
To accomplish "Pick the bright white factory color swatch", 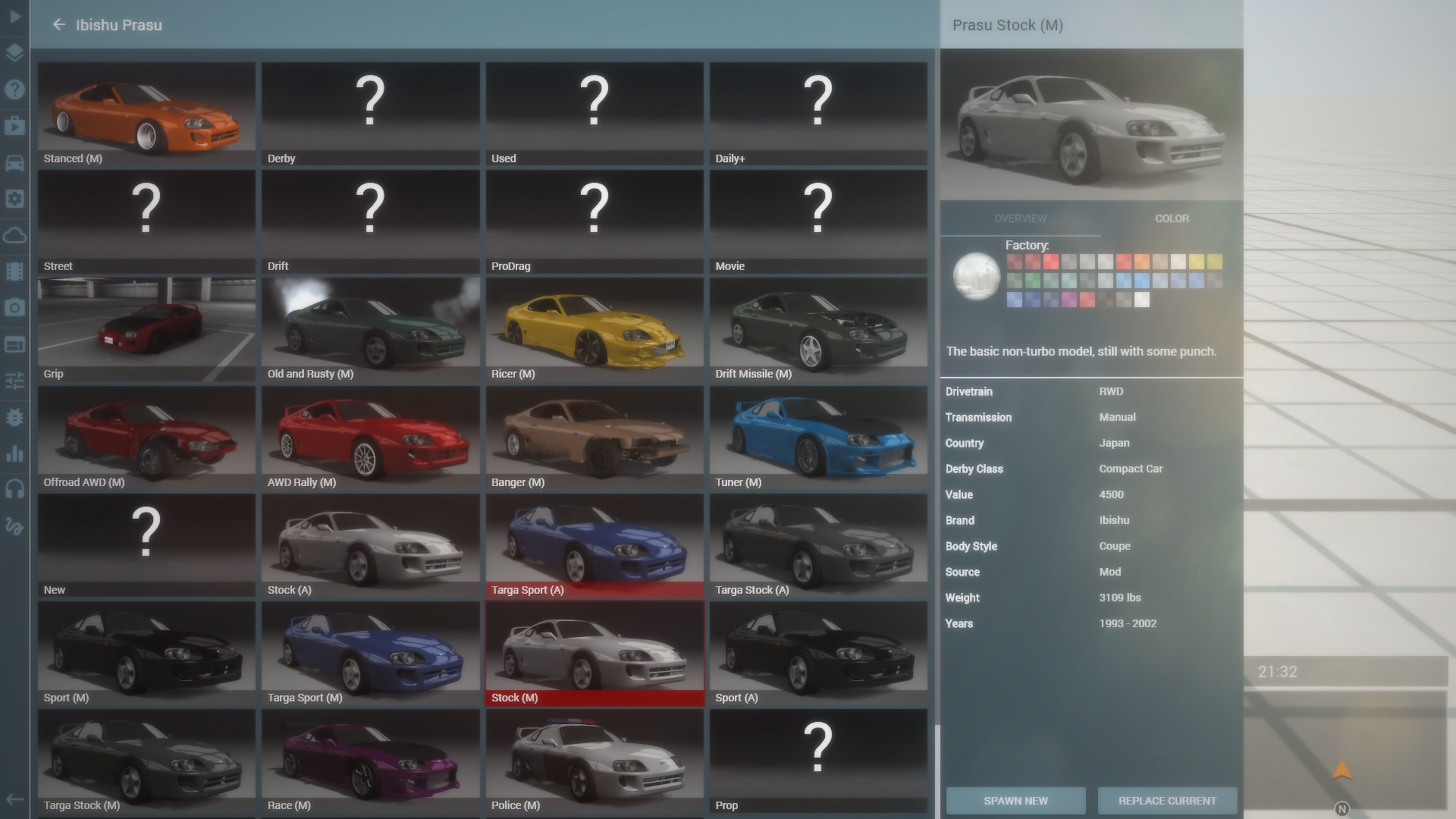I will (x=1142, y=300).
